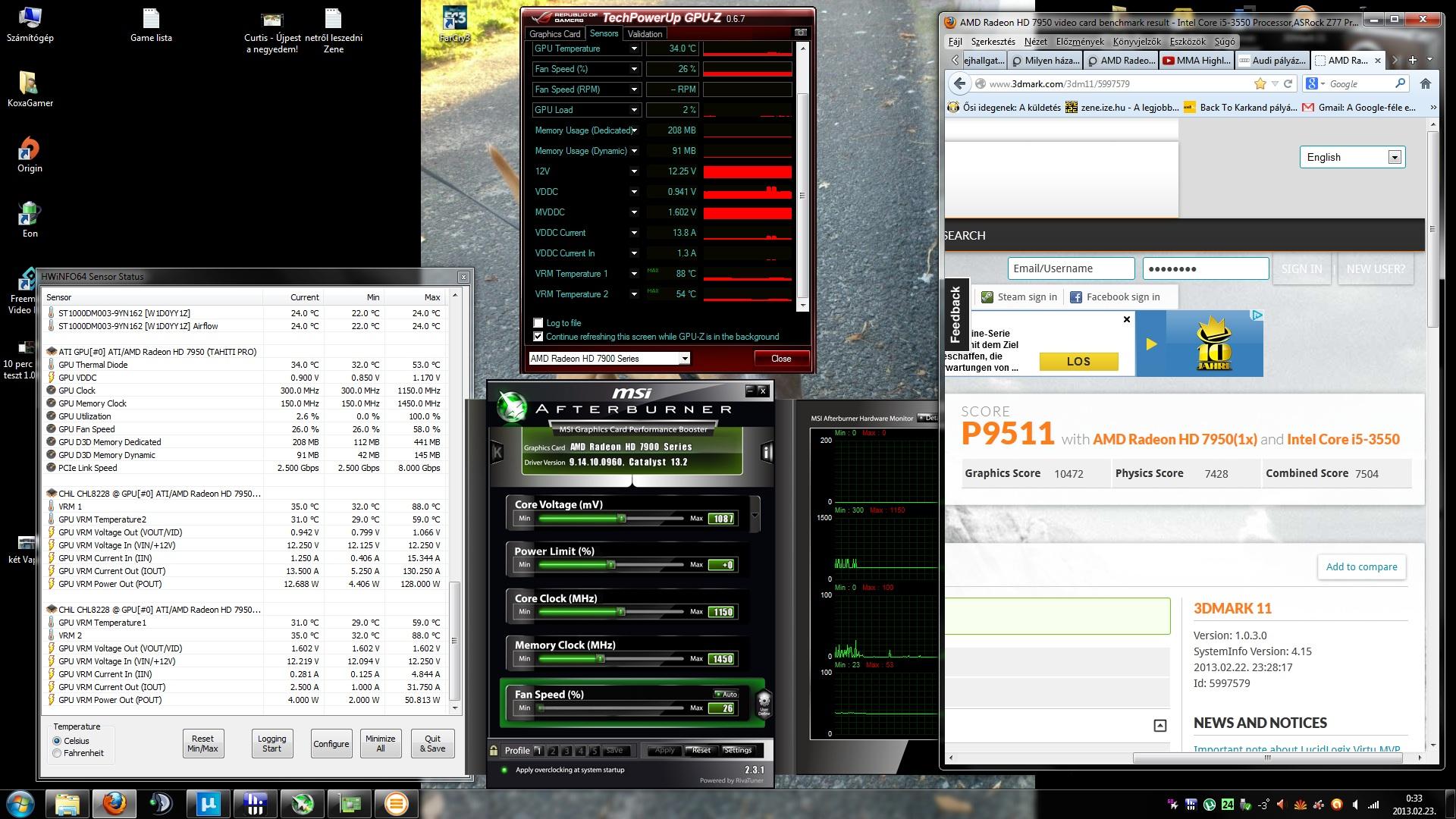Viewport: 1456px width, 819px height.
Task: Bookmark page with the star icon
Action: 1260,83
